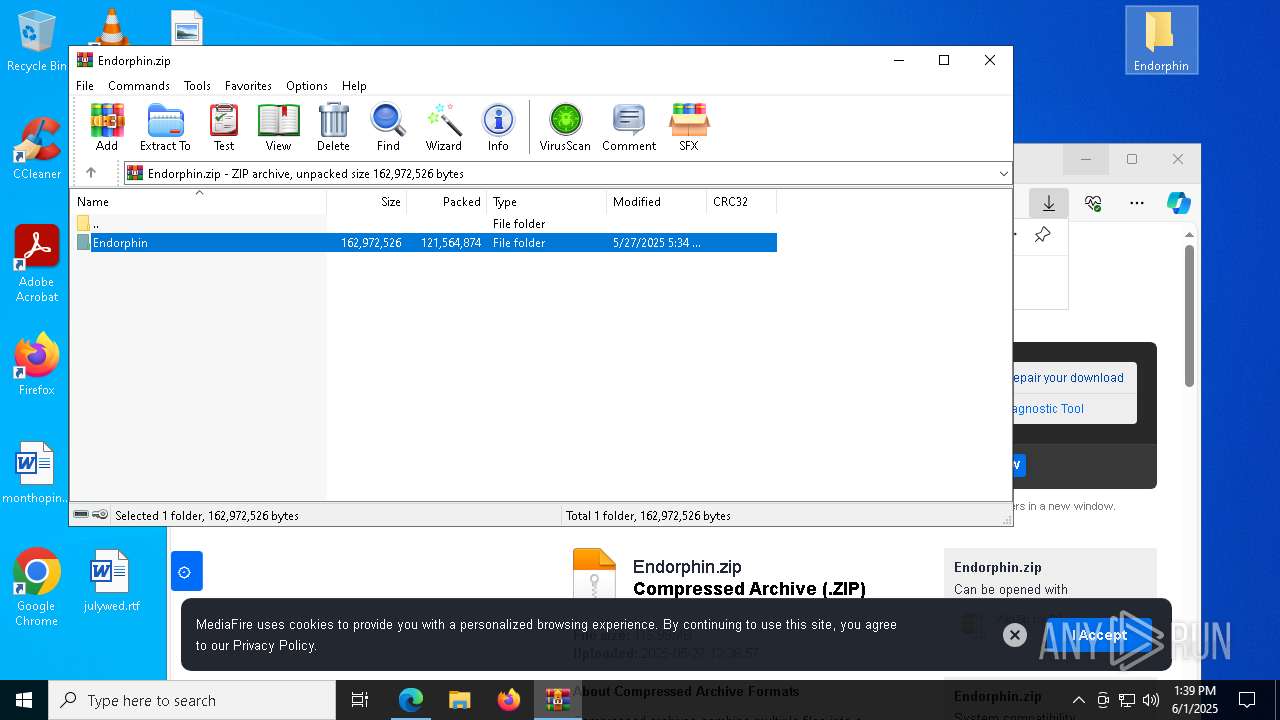Click Repair your download link
The width and height of the screenshot is (1280, 720).
coord(1068,378)
